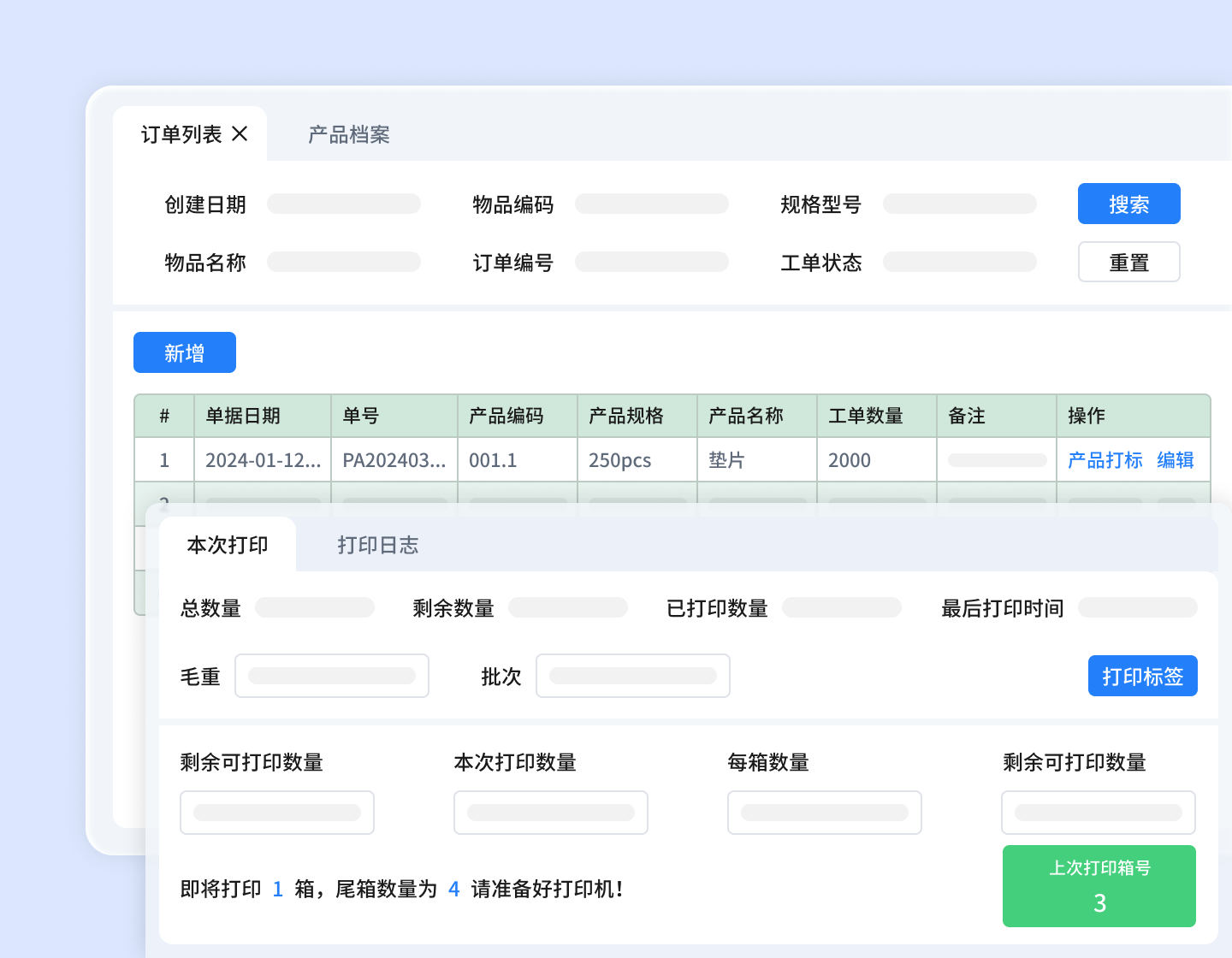Switch to the 打印日志 tab
Image resolution: width=1232 pixels, height=958 pixels.
click(x=378, y=545)
